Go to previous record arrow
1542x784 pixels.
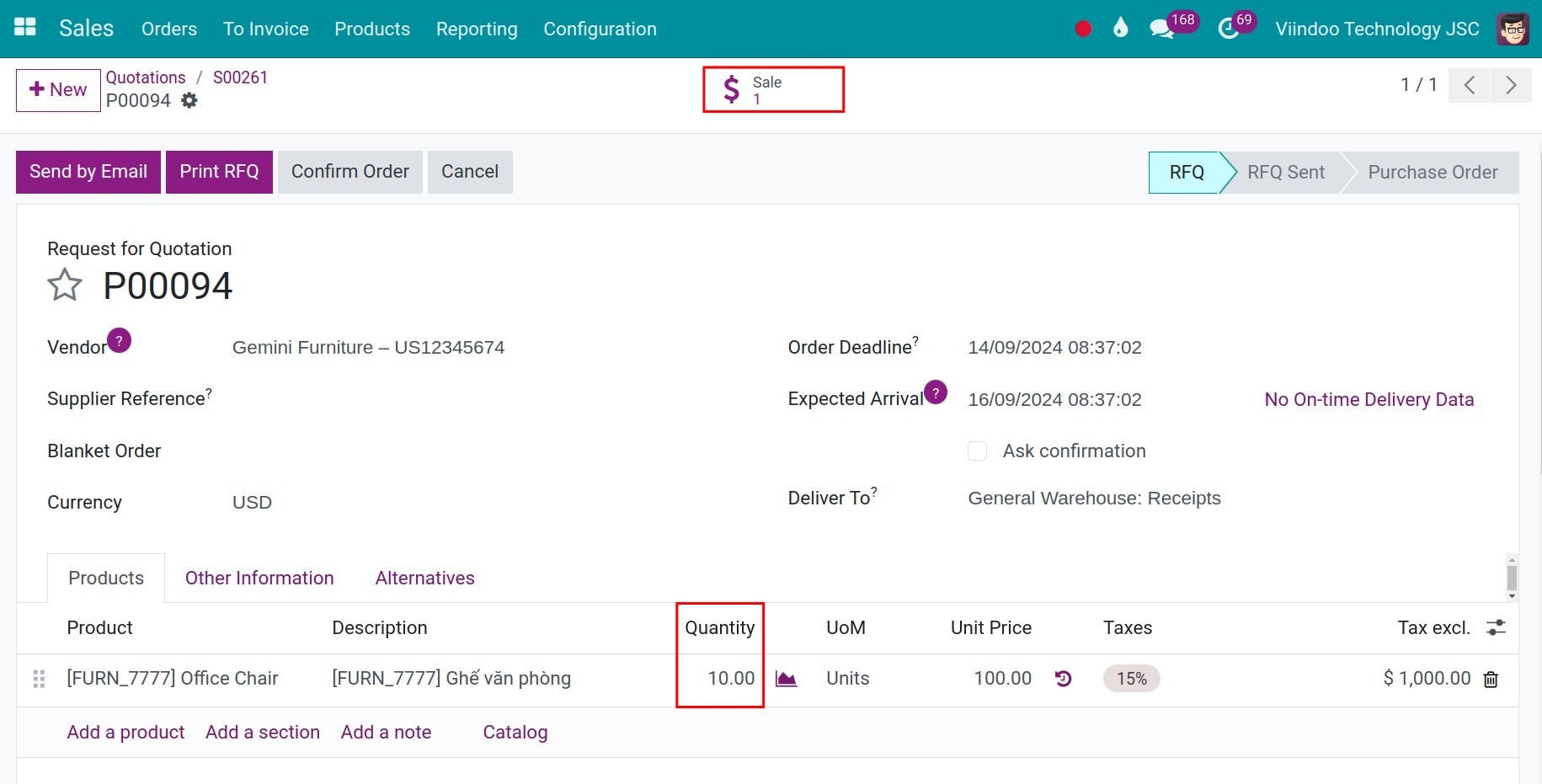1470,85
